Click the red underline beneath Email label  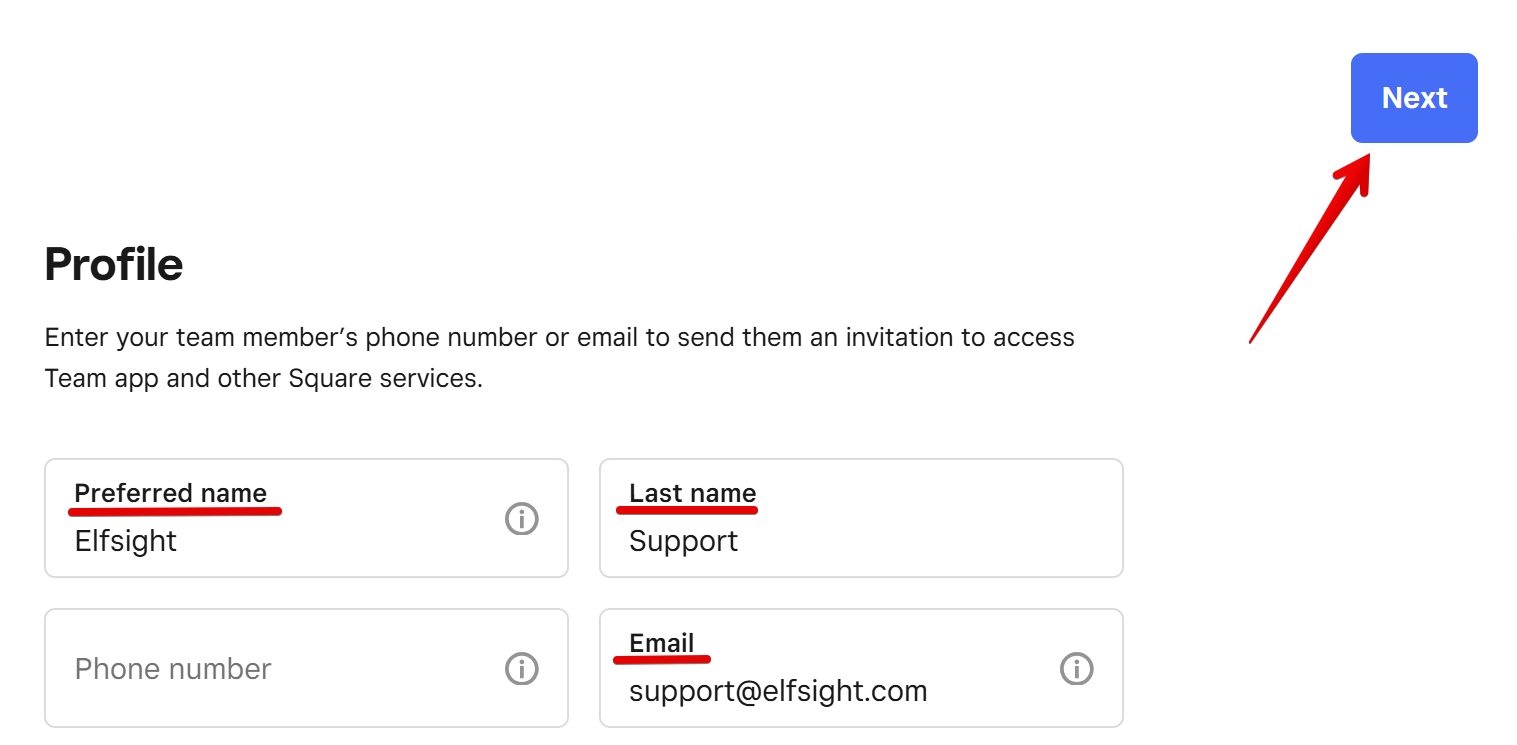click(x=662, y=659)
